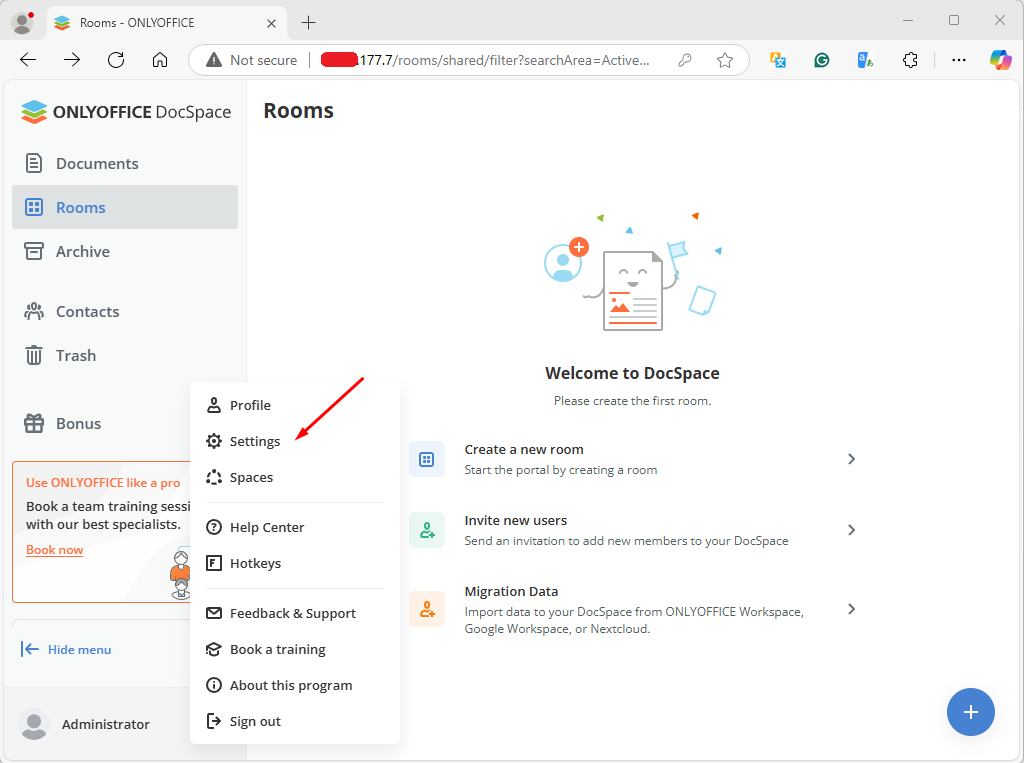Click the Book a training cap icon
Image resolution: width=1024 pixels, height=763 pixels.
coord(214,649)
